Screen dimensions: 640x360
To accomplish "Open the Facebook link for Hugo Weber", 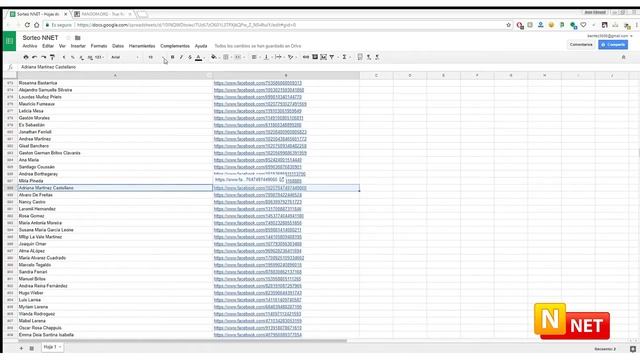I will [x=258, y=293].
